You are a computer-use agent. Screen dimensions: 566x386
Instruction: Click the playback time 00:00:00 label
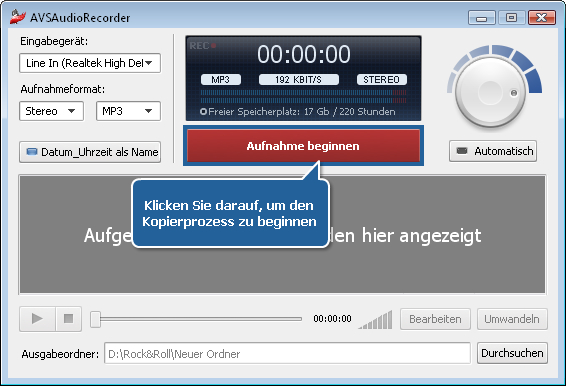[332, 319]
